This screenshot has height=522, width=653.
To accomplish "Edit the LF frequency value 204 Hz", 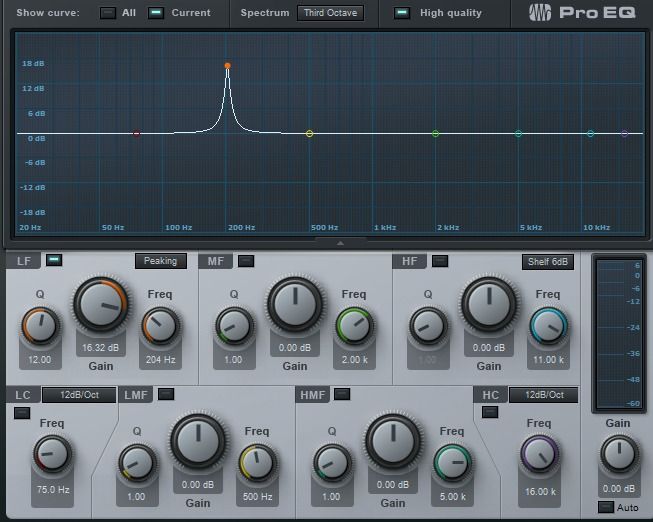I will point(160,360).
